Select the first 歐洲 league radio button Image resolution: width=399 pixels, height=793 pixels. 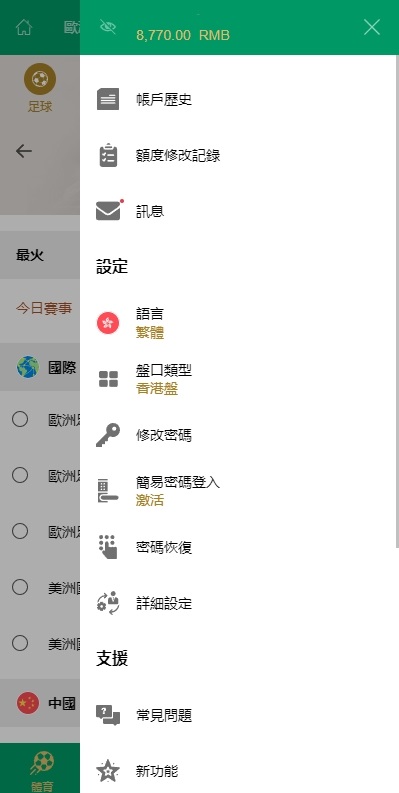tap(20, 419)
